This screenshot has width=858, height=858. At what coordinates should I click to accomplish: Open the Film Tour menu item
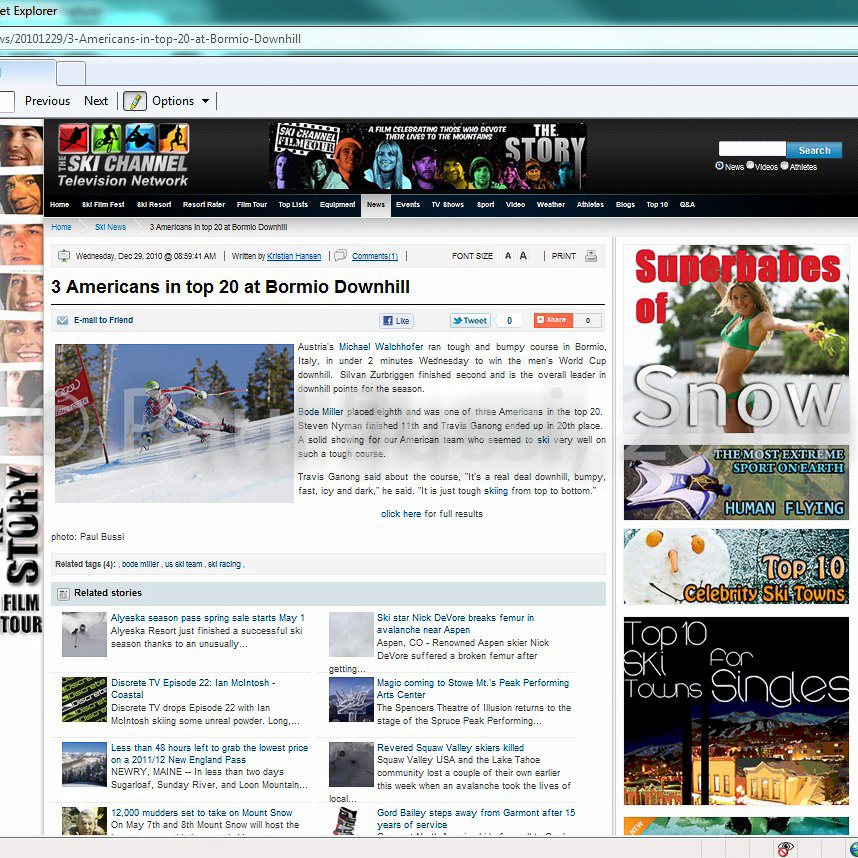click(252, 205)
